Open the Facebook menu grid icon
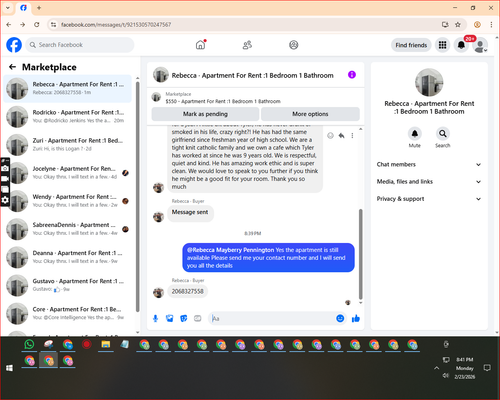The height and width of the screenshot is (400, 500). coord(442,45)
